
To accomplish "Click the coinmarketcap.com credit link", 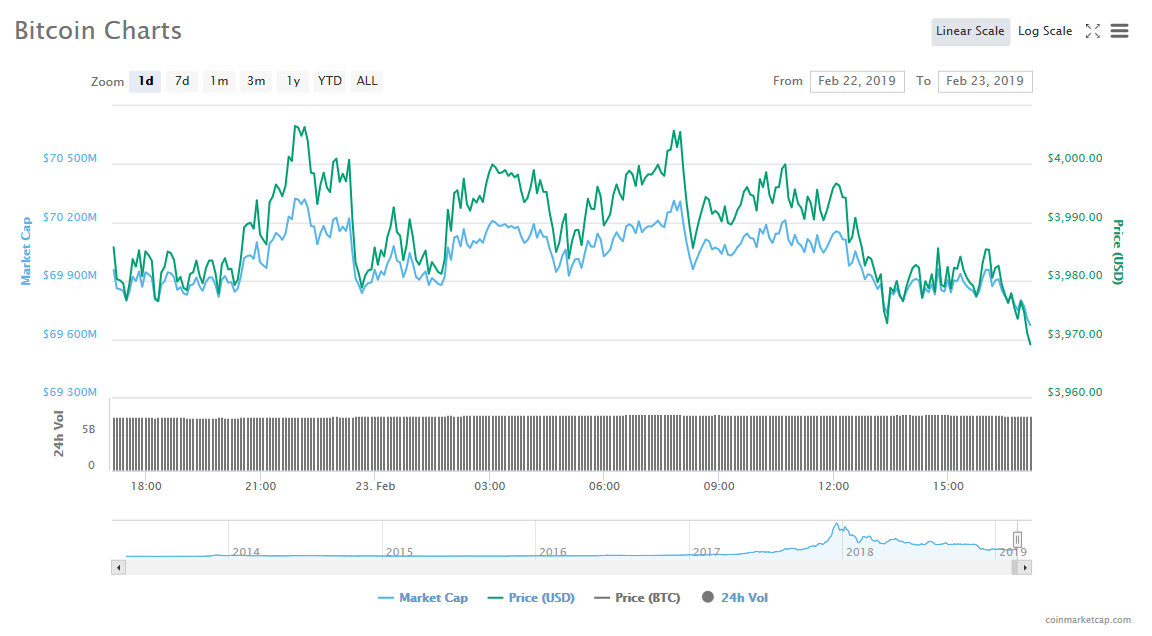I will pos(1088,621).
